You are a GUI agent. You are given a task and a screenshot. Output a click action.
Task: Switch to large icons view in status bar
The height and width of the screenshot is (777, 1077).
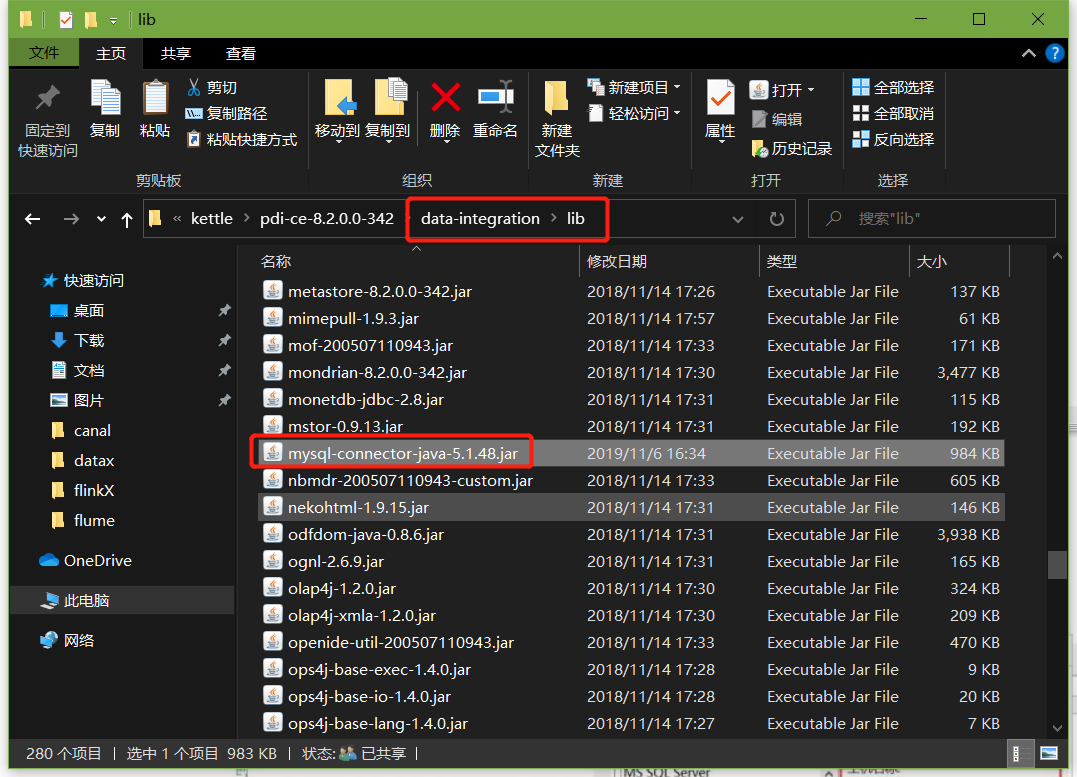pos(1049,754)
